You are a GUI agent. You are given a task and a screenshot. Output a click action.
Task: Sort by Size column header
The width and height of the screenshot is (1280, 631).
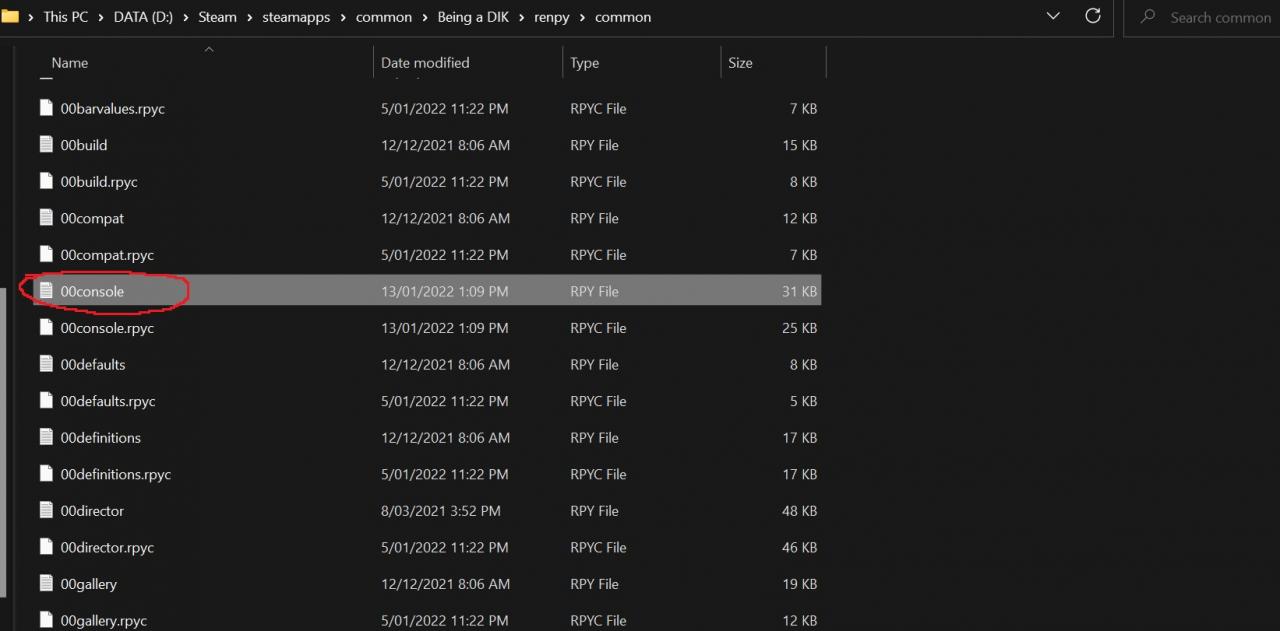740,62
